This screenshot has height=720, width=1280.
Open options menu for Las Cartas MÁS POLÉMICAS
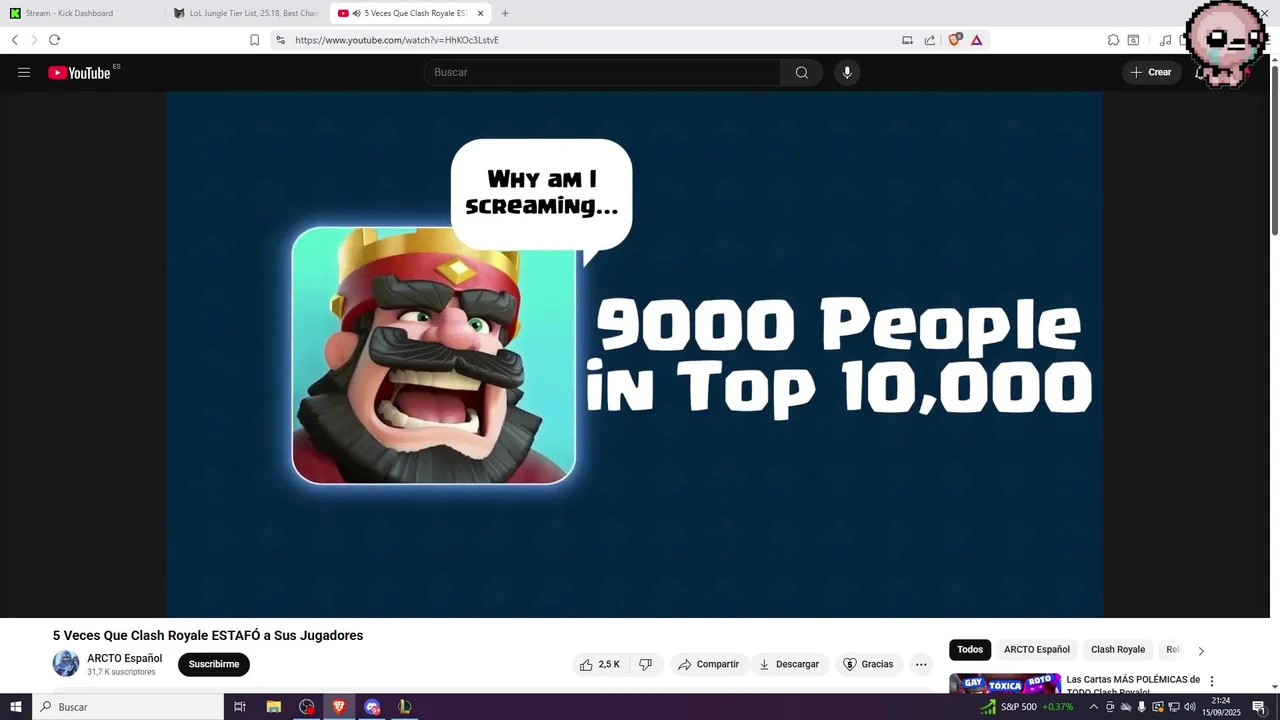[1212, 681]
